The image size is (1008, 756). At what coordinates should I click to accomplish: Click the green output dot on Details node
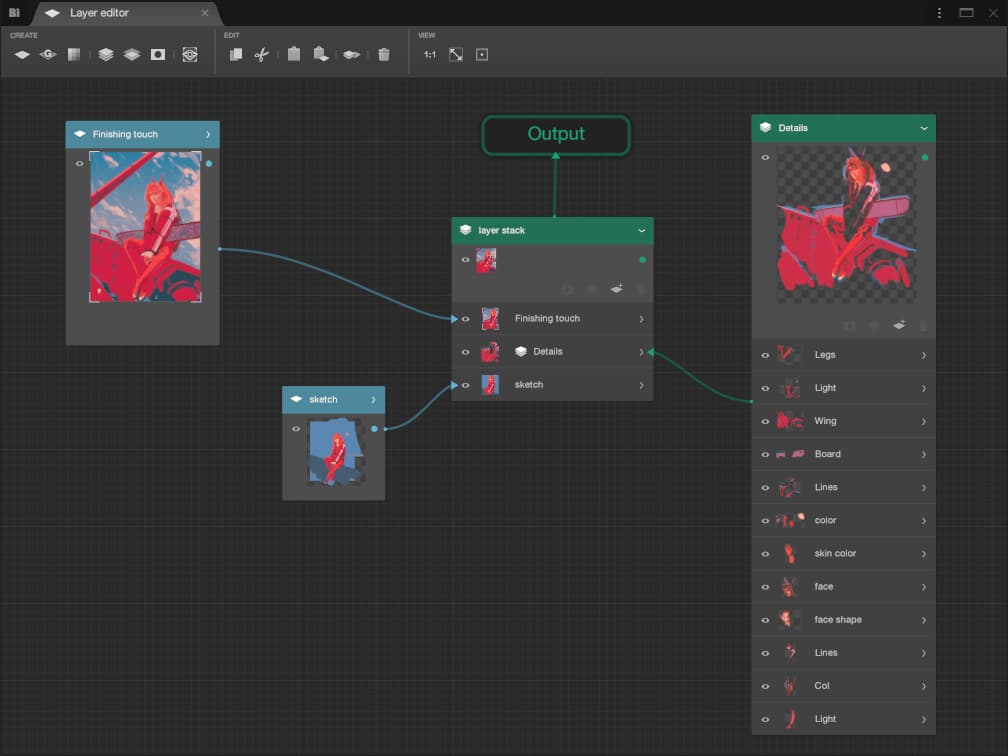pos(924,158)
